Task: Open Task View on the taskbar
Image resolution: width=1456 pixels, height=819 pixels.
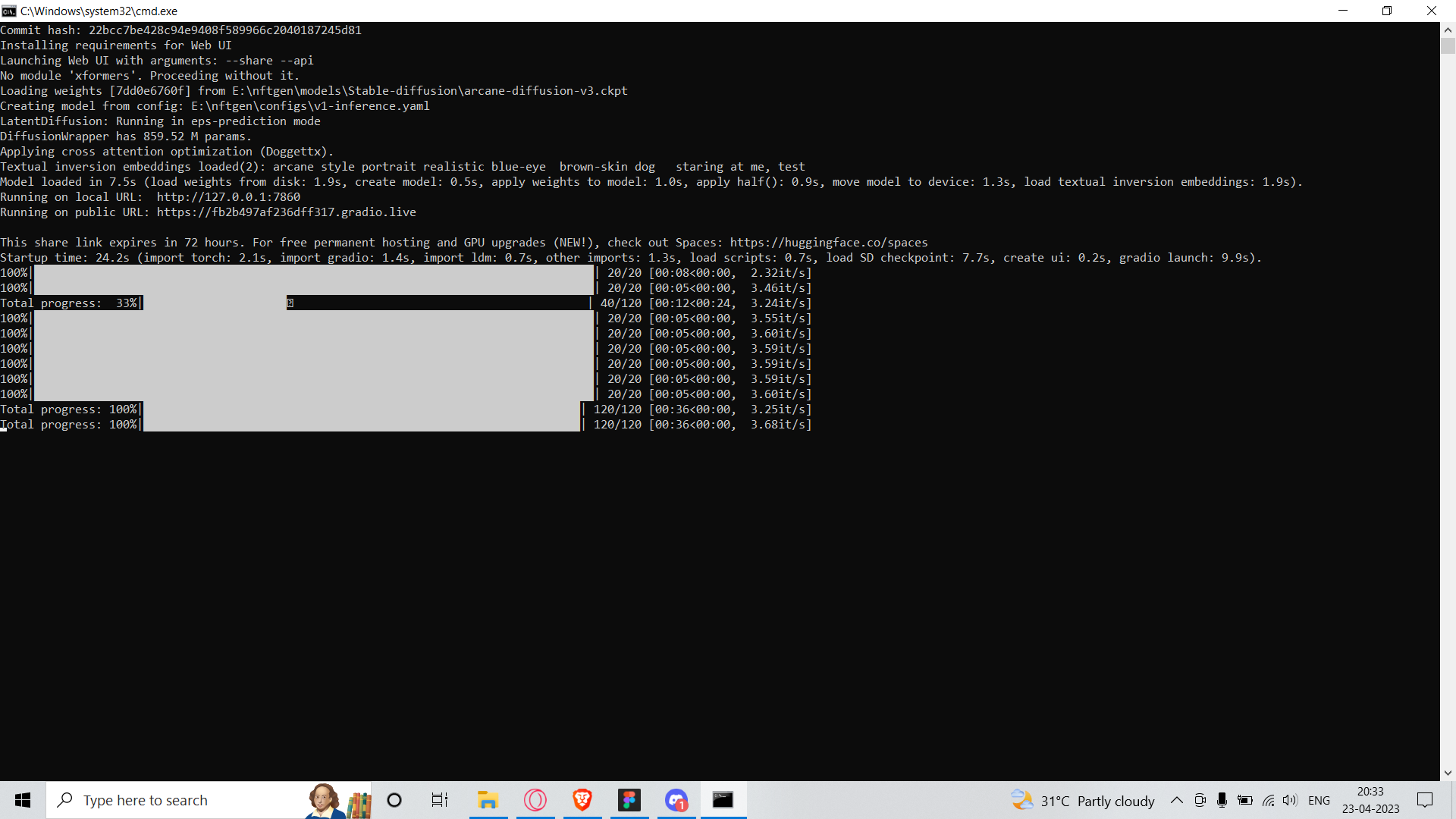Action: pyautogui.click(x=440, y=800)
